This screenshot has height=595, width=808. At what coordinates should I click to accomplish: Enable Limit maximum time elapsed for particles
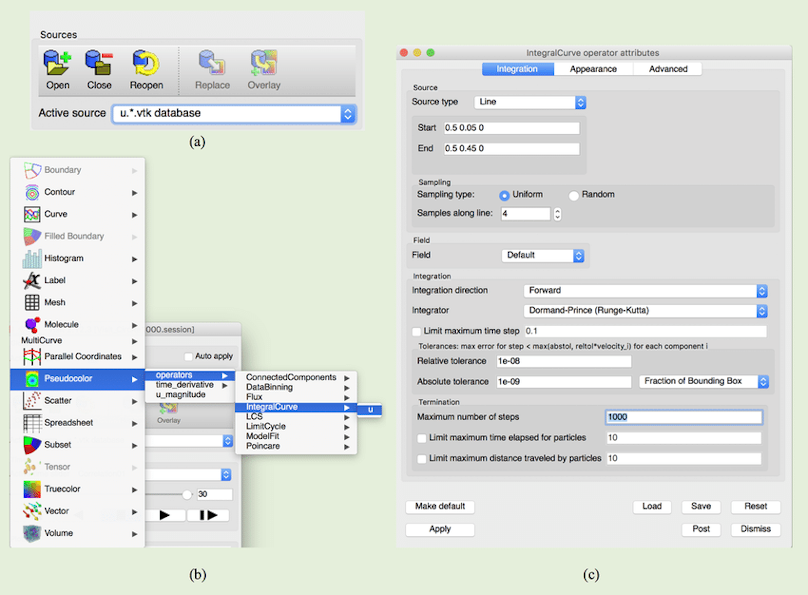(x=422, y=438)
